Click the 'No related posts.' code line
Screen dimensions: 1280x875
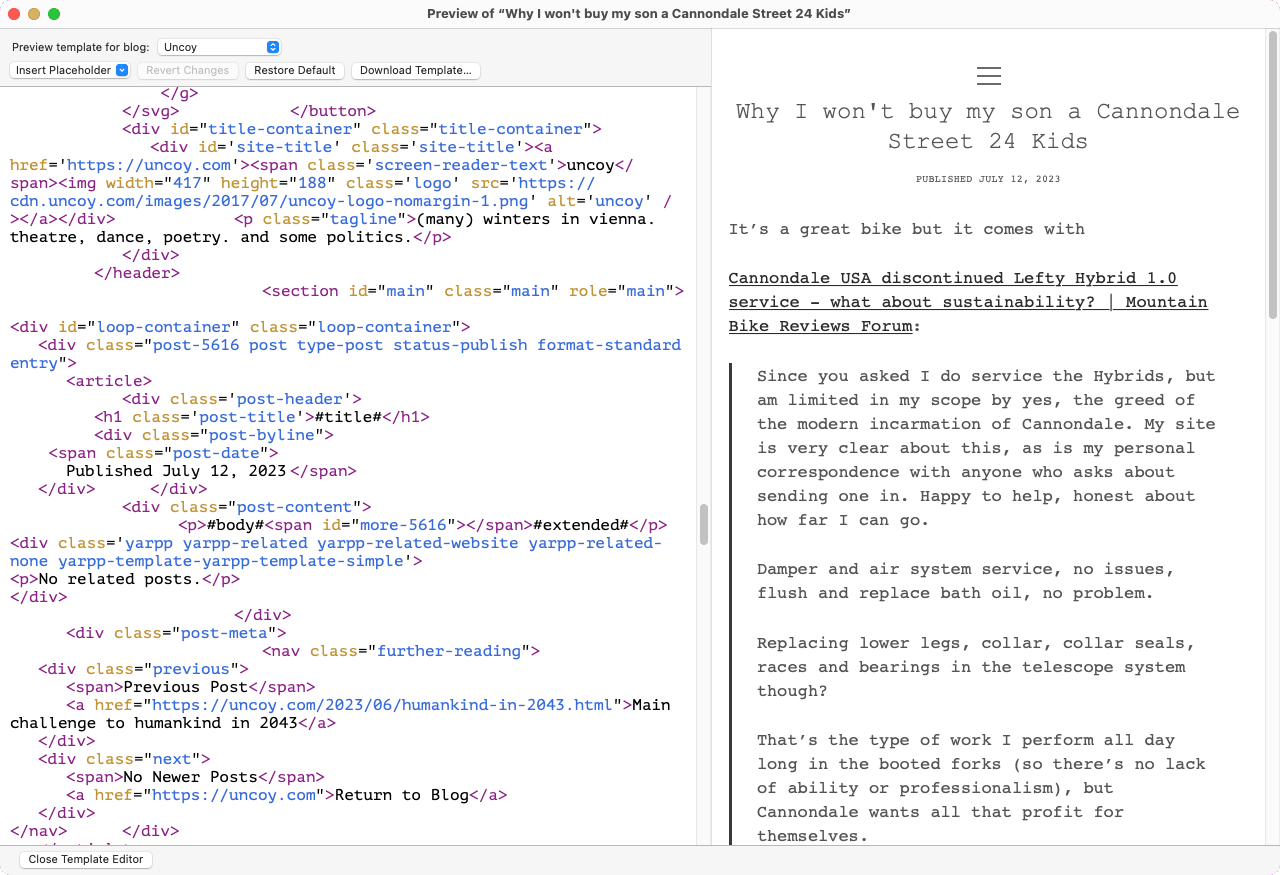pyautogui.click(x=125, y=579)
